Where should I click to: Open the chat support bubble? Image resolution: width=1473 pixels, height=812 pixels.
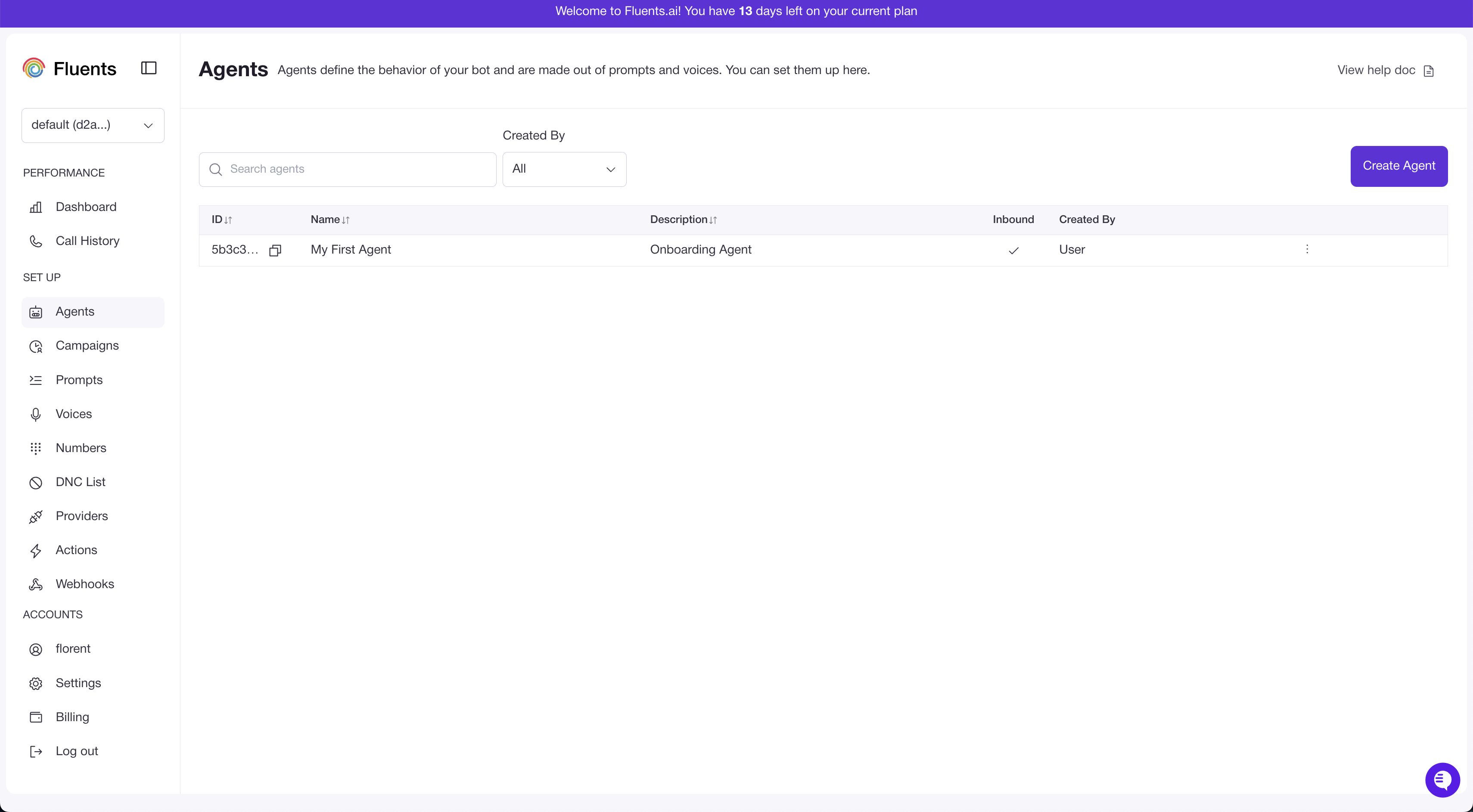pyautogui.click(x=1442, y=779)
